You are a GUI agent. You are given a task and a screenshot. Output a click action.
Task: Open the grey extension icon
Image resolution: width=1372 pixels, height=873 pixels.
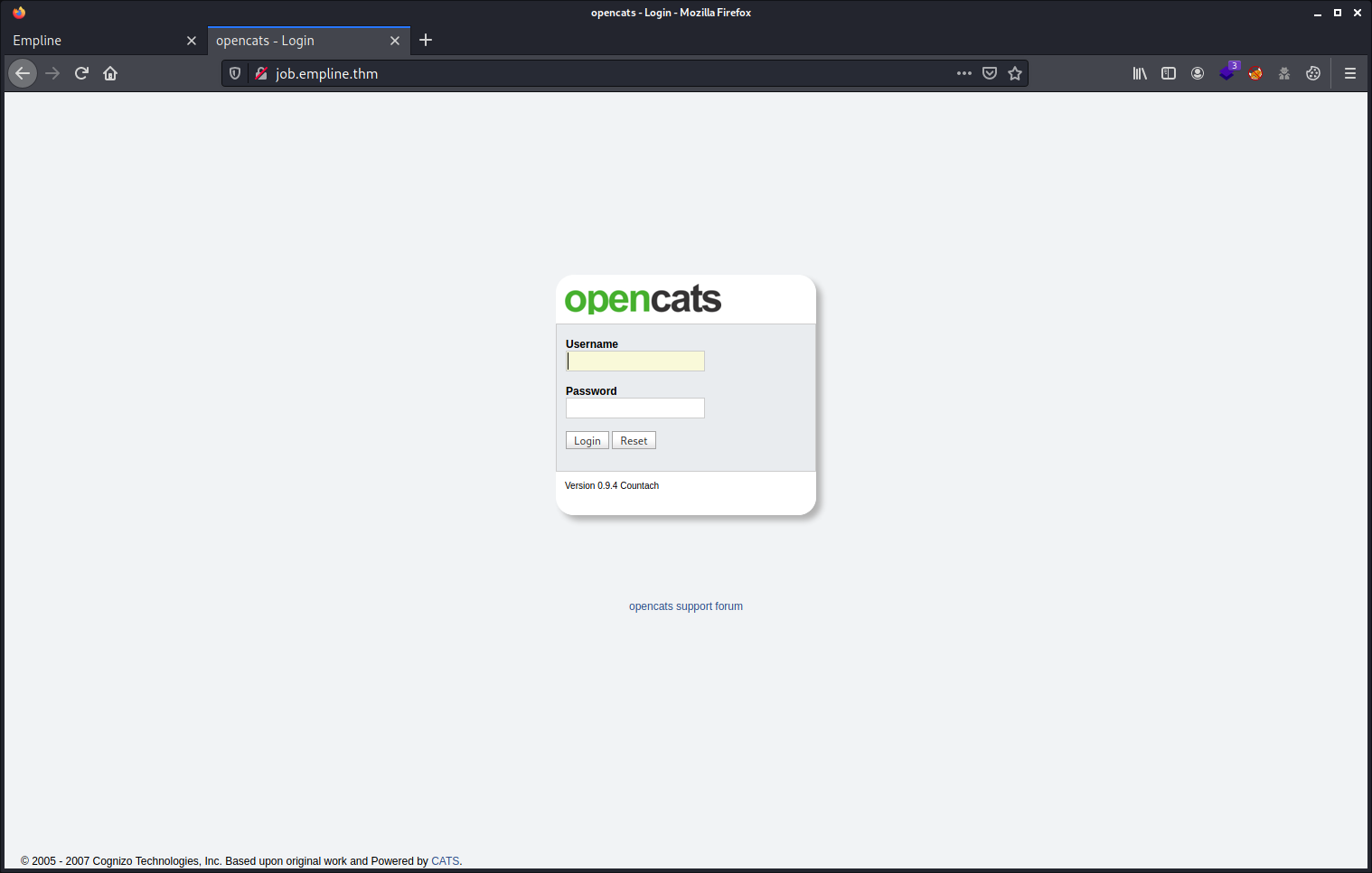(1284, 73)
